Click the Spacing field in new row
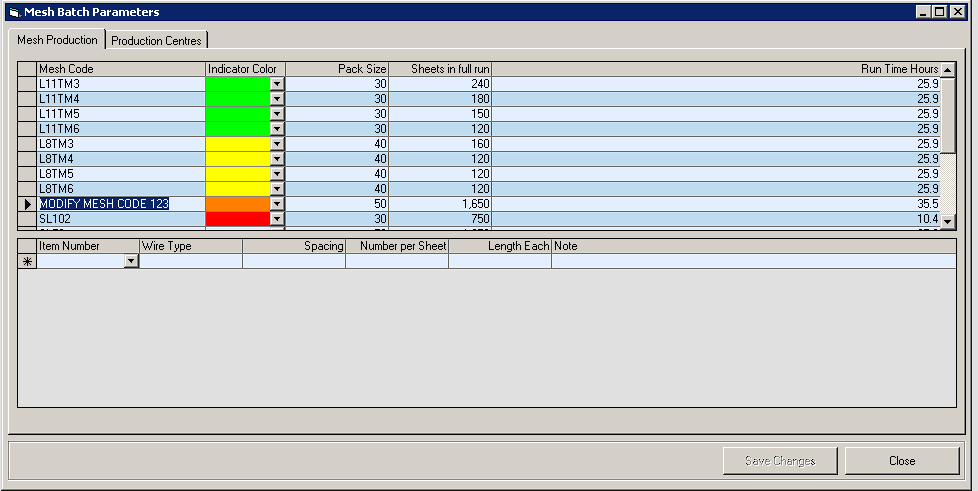 click(x=294, y=261)
